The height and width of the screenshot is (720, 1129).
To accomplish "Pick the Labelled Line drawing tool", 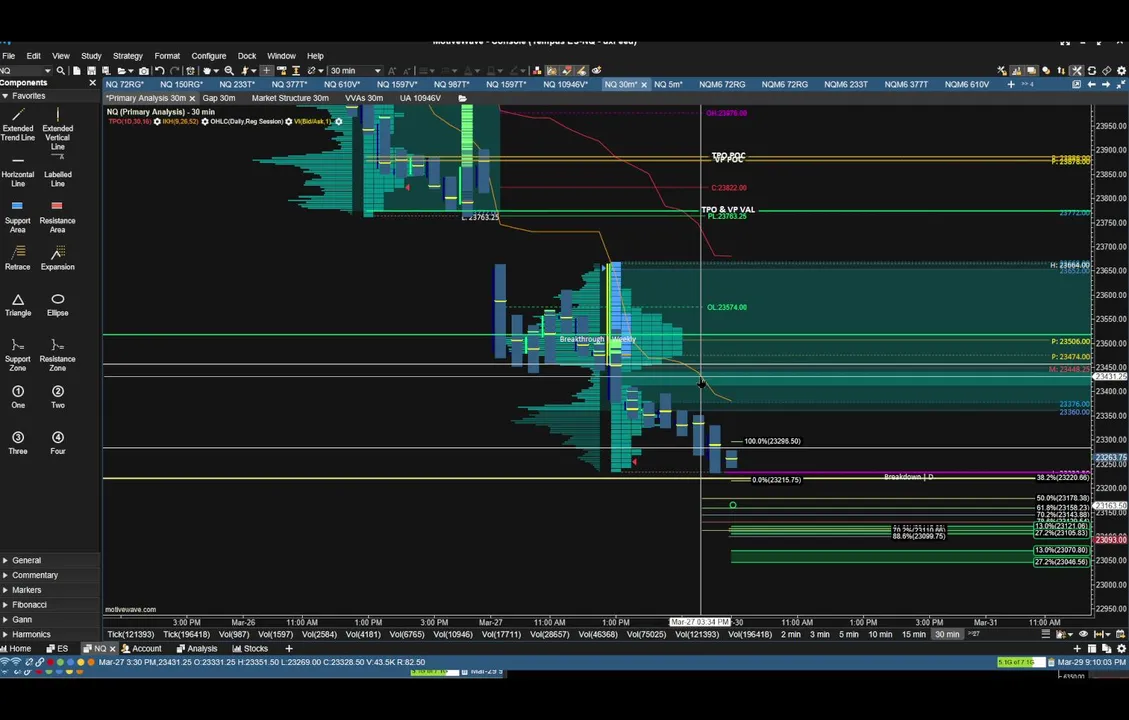I will [58, 171].
